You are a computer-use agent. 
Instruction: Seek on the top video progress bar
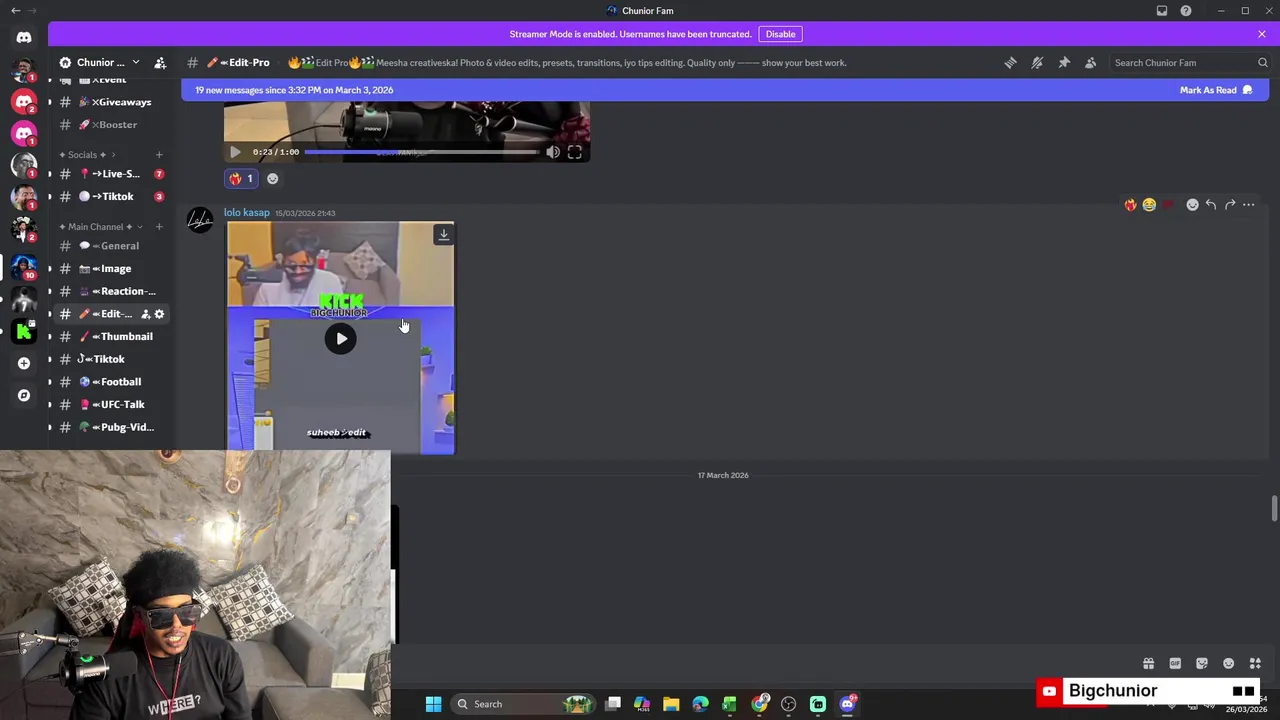[421, 152]
